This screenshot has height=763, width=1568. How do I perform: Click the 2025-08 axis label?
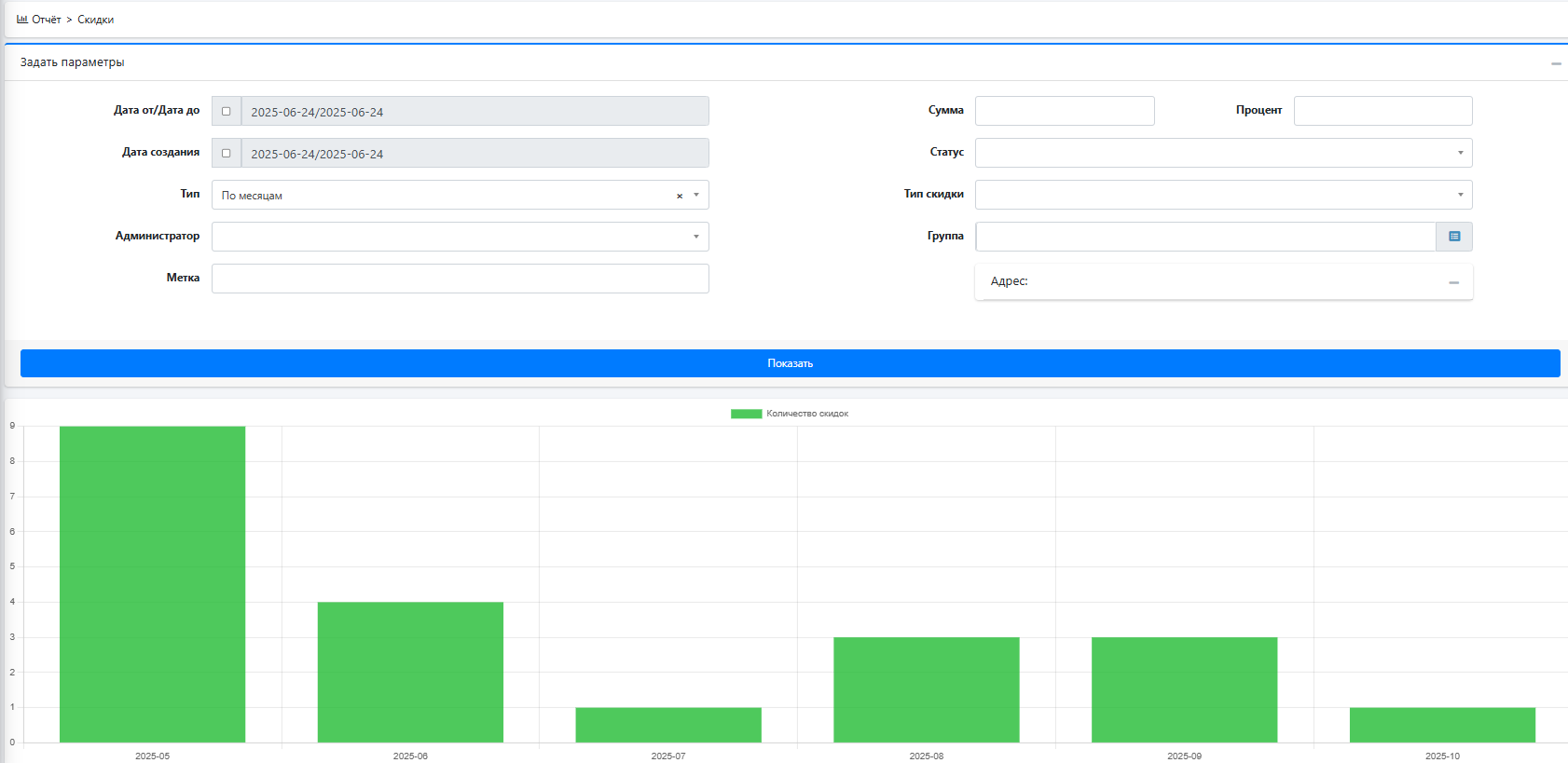click(x=926, y=756)
